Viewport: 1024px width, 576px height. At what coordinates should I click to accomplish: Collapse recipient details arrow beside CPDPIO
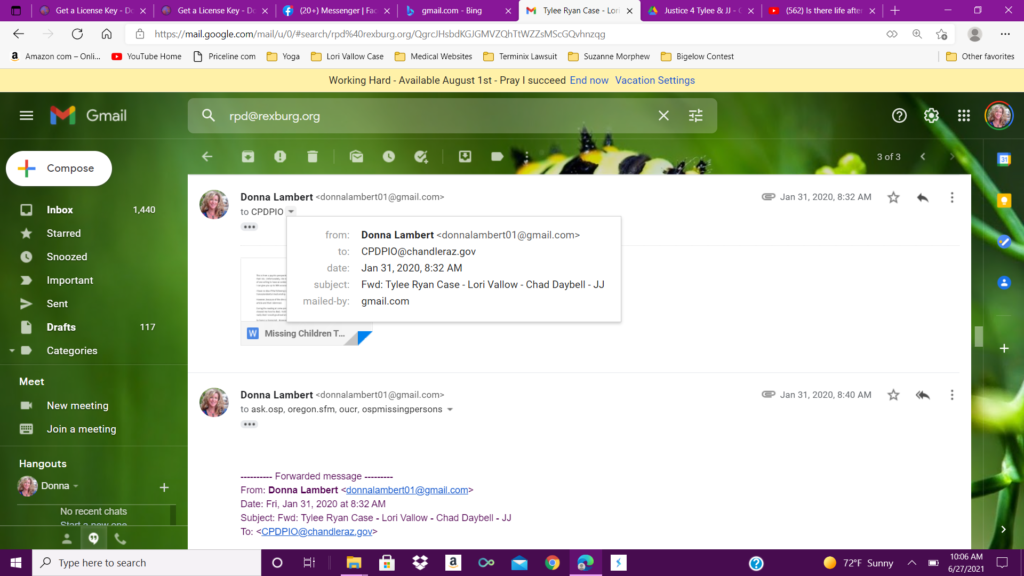tap(291, 212)
